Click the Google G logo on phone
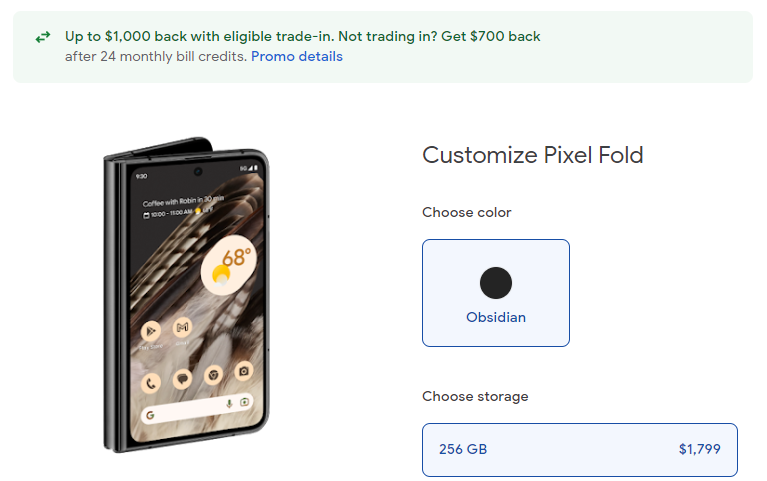767x481 pixels. point(150,415)
